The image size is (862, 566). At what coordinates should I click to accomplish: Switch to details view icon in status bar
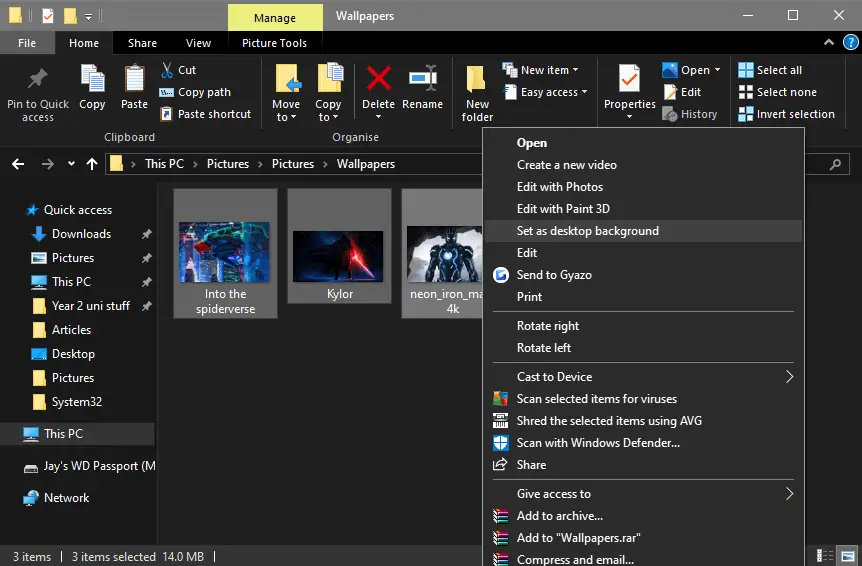tap(825, 556)
